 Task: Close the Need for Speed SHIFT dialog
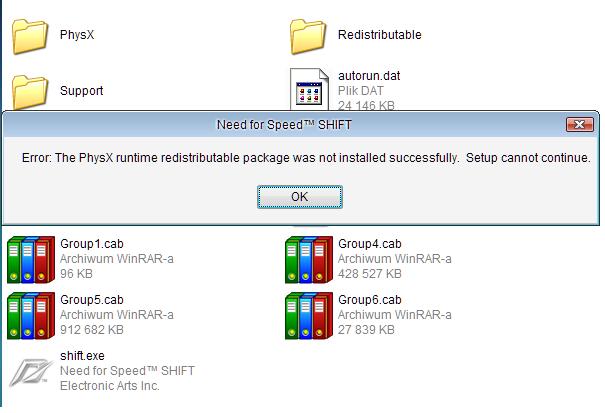pyautogui.click(x=579, y=125)
